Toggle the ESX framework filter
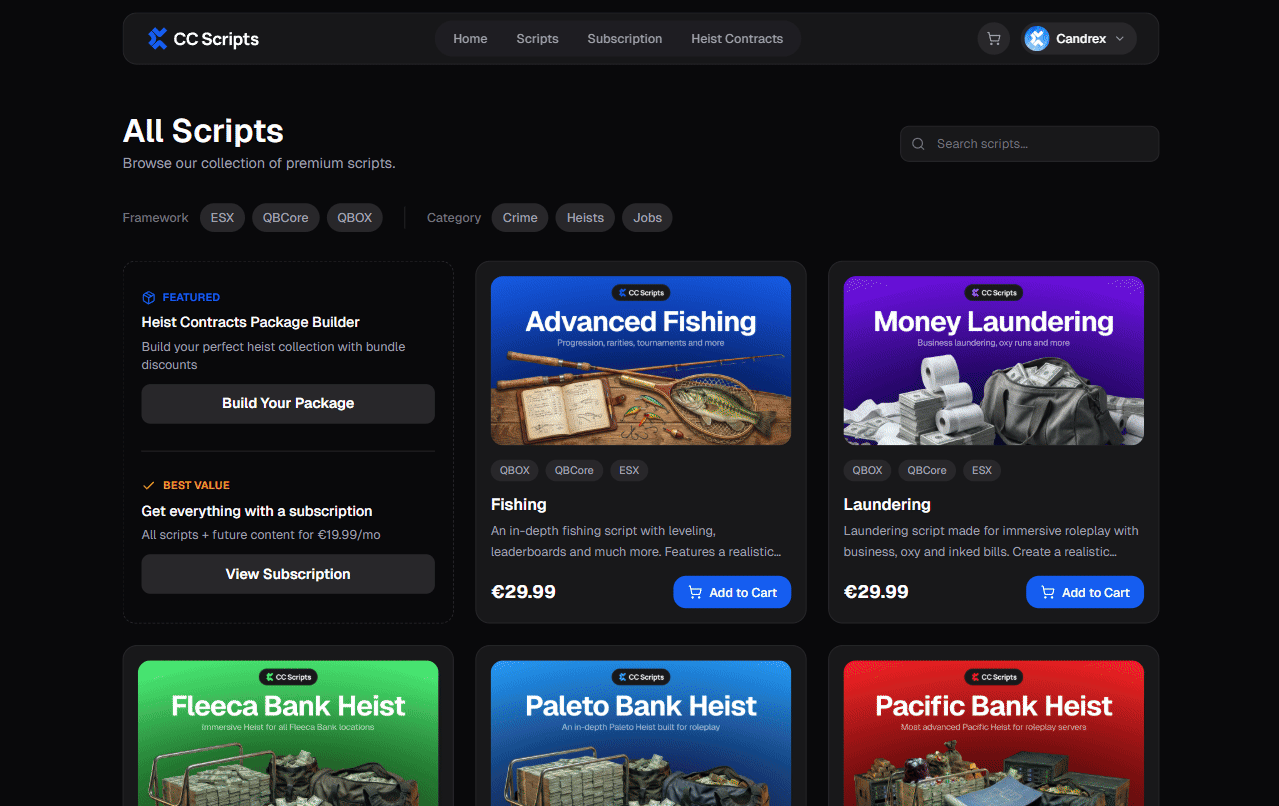This screenshot has width=1279, height=806. coord(222,218)
